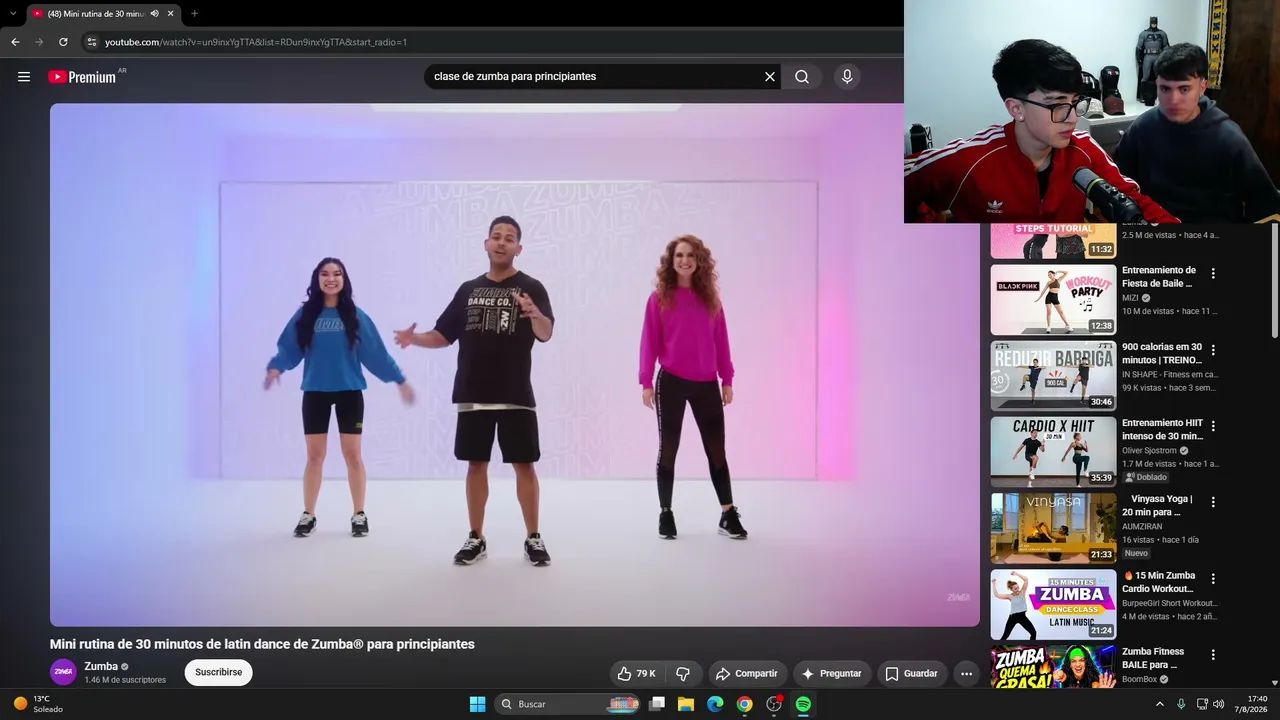The width and height of the screenshot is (1280, 720).
Task: Open the Preguntar AI button
Action: pyautogui.click(x=832, y=674)
